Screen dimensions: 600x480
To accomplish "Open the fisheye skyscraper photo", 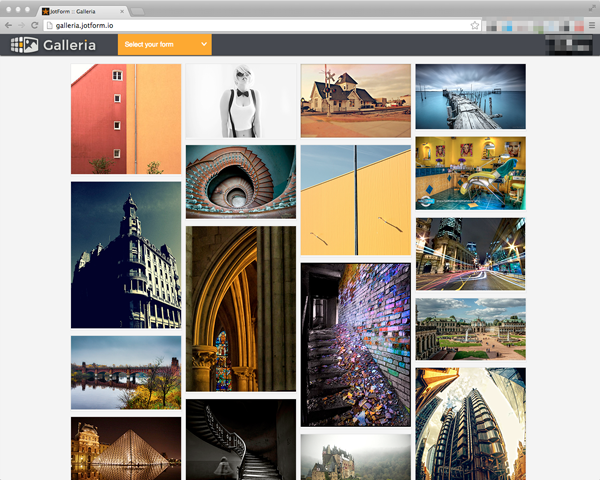I will (x=471, y=424).
